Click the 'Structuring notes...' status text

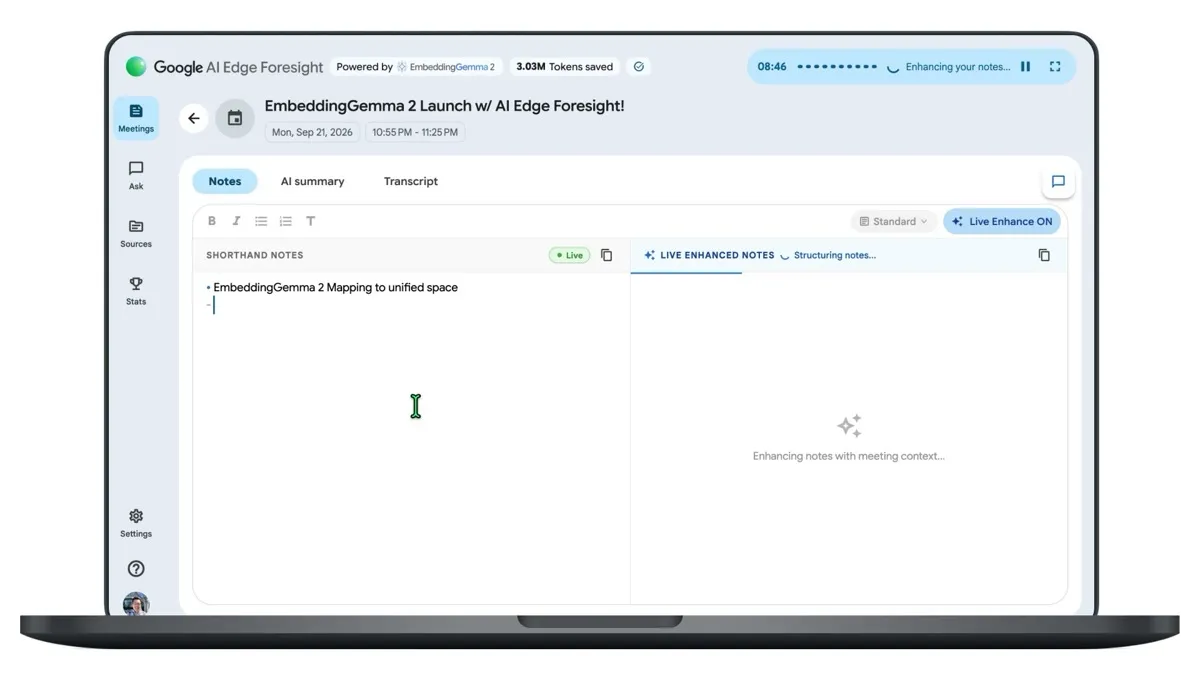tap(834, 255)
